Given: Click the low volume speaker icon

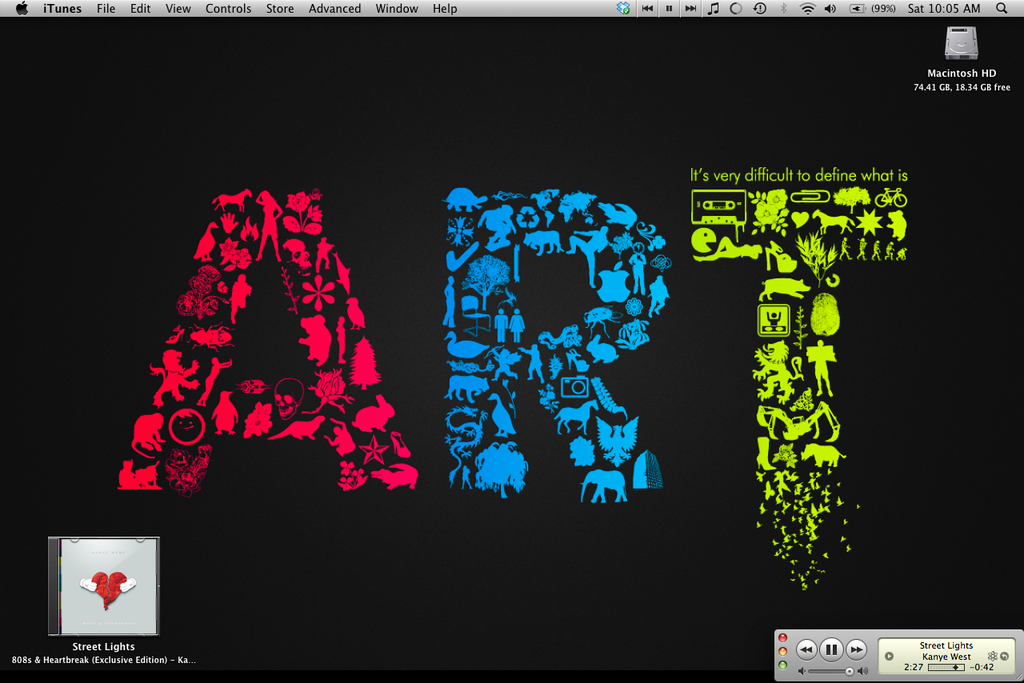Looking at the screenshot, I should (x=801, y=671).
